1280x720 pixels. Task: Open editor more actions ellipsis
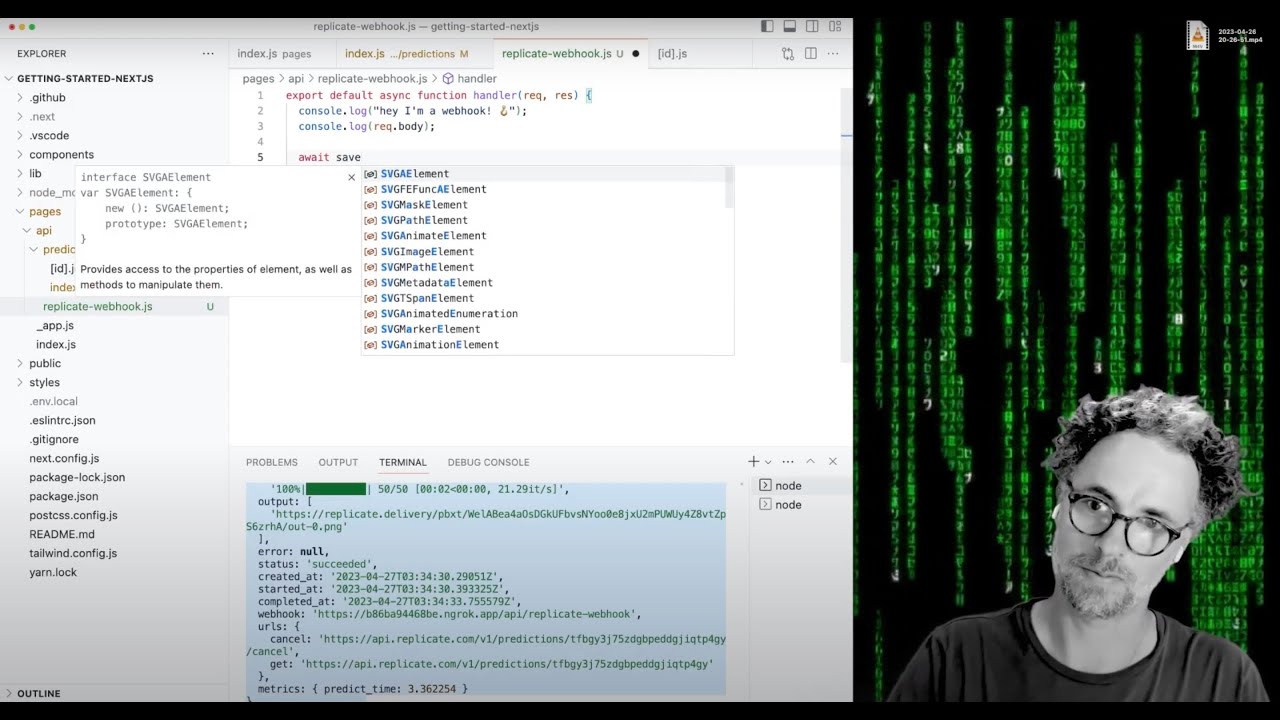click(833, 54)
